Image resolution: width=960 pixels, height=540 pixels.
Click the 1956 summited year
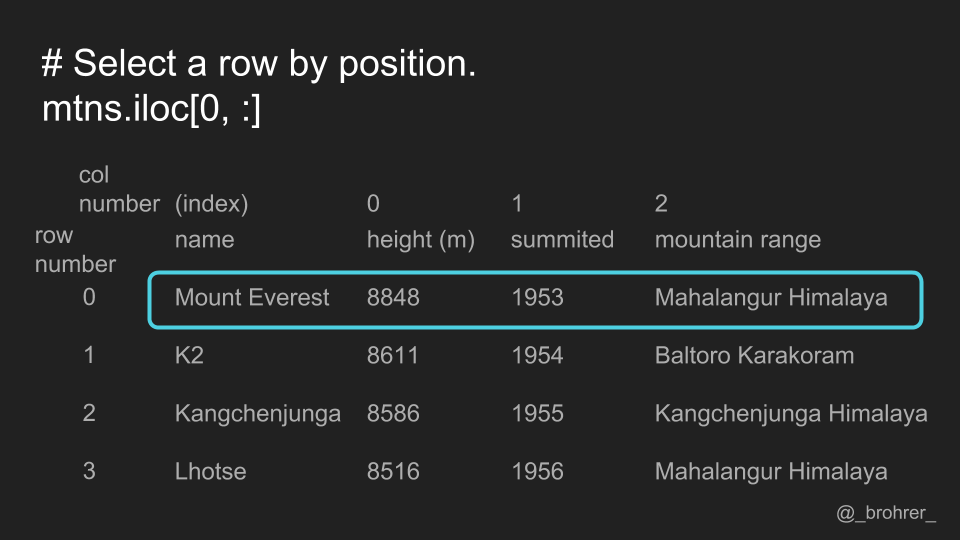coord(537,471)
